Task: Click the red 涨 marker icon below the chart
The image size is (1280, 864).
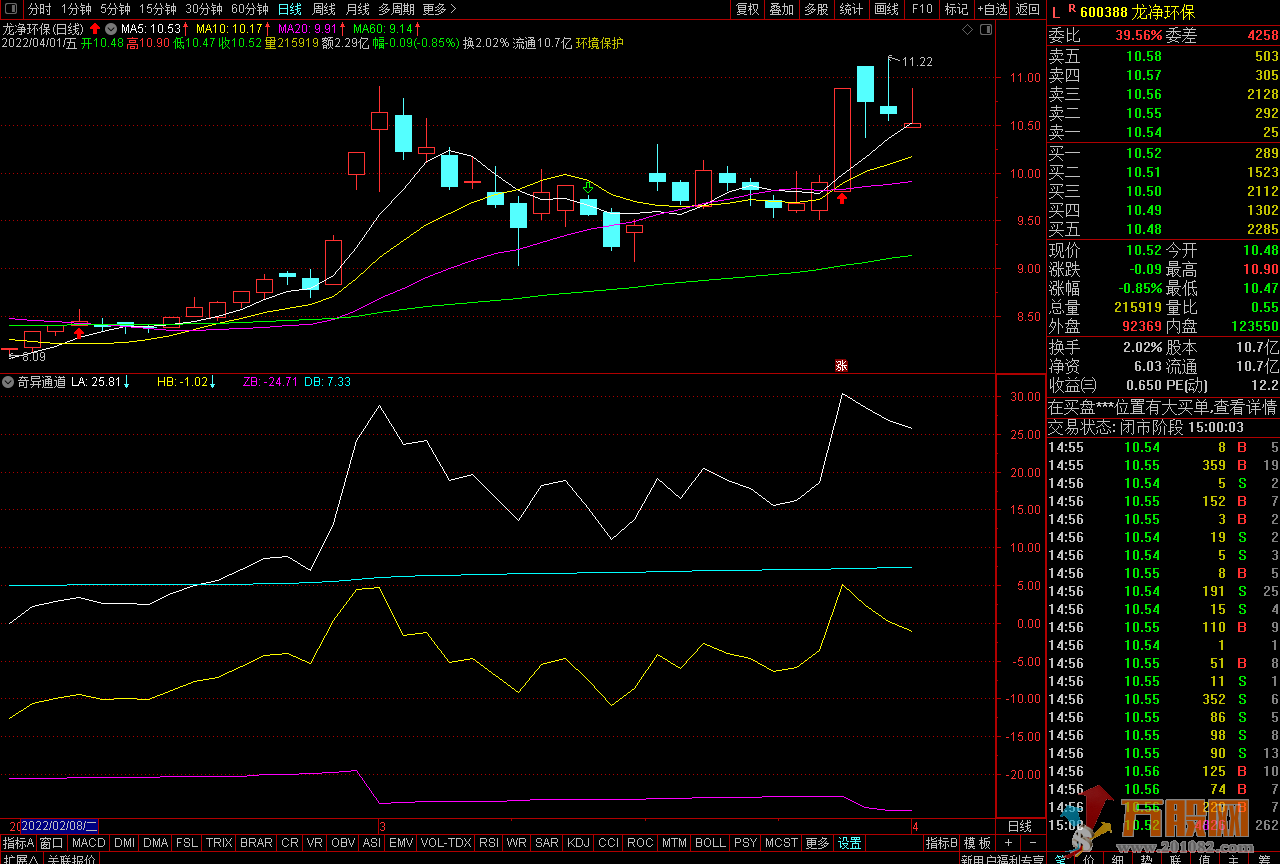Action: pos(841,366)
